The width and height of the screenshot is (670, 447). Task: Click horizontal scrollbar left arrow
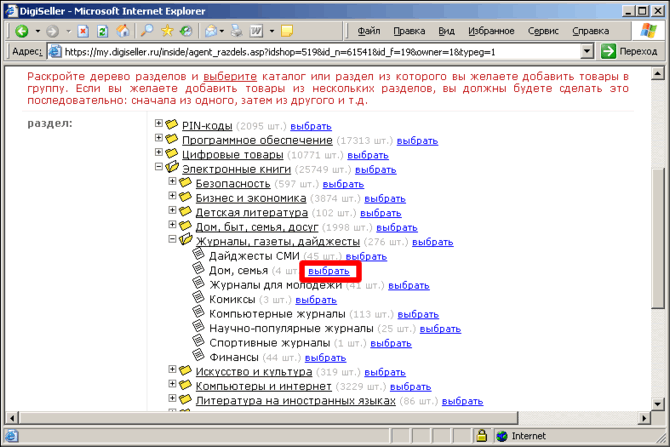[12, 418]
